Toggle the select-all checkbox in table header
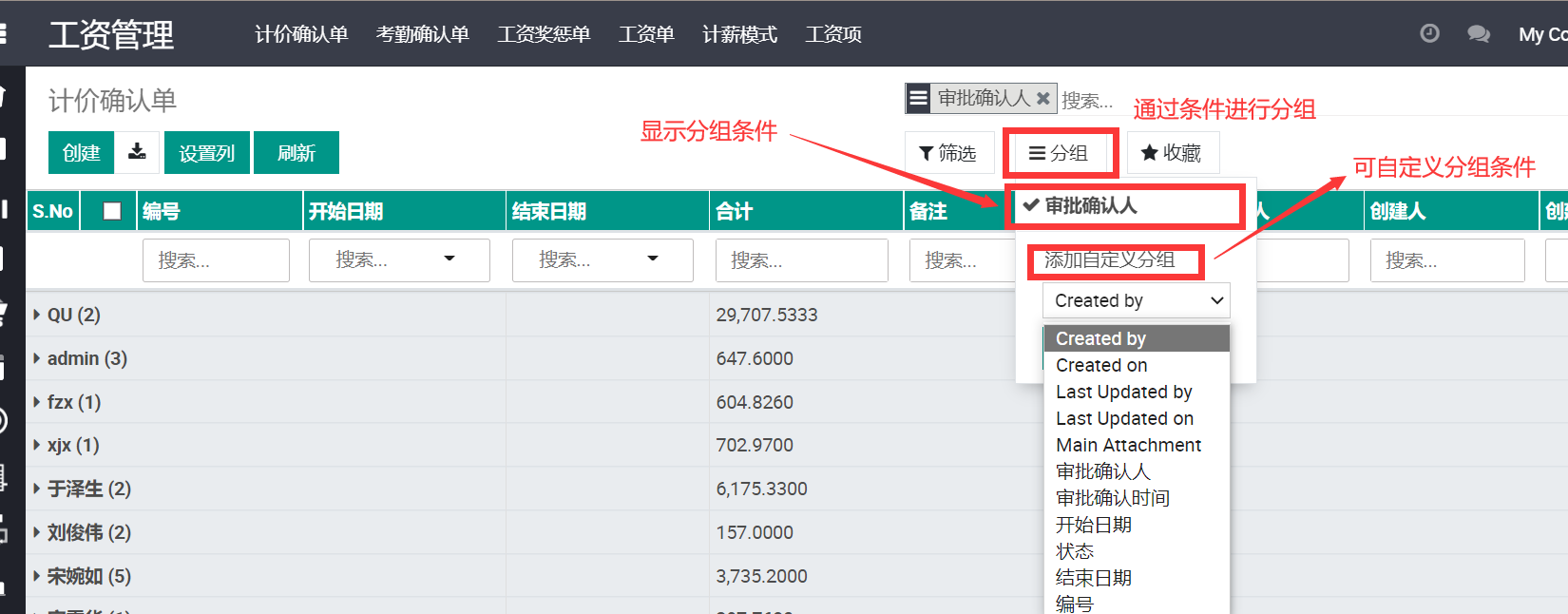This screenshot has width=1568, height=614. (x=112, y=211)
